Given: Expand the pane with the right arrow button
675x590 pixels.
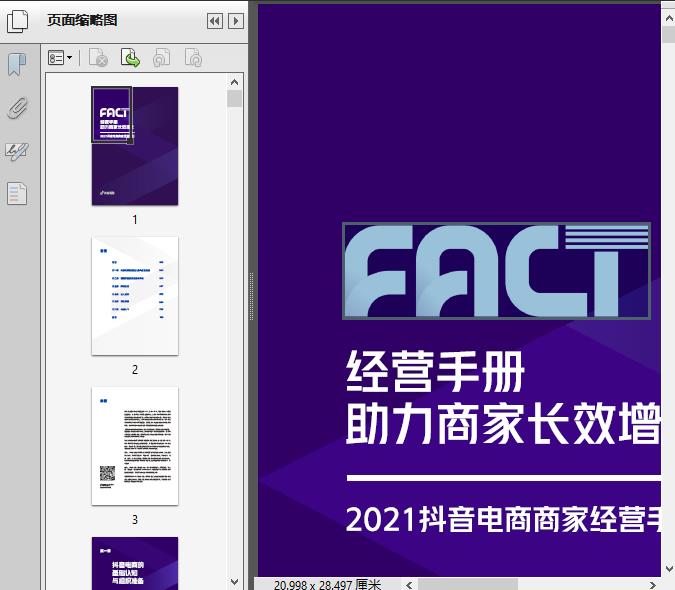Looking at the screenshot, I should tap(235, 21).
